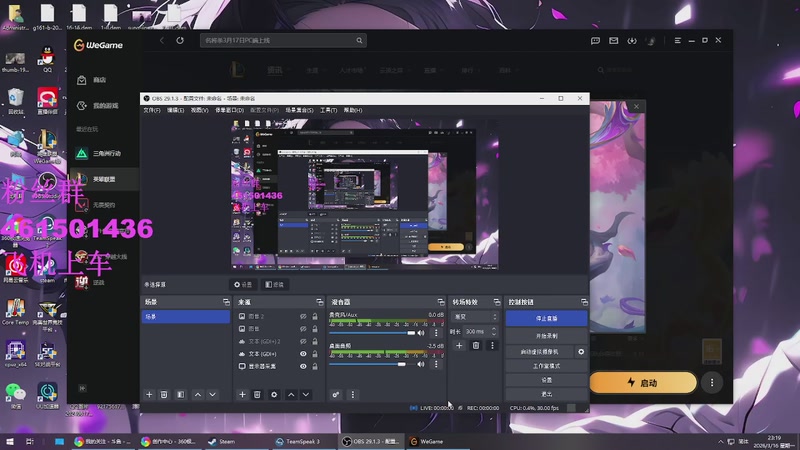Click studio mode button in OBS controls

546,366
